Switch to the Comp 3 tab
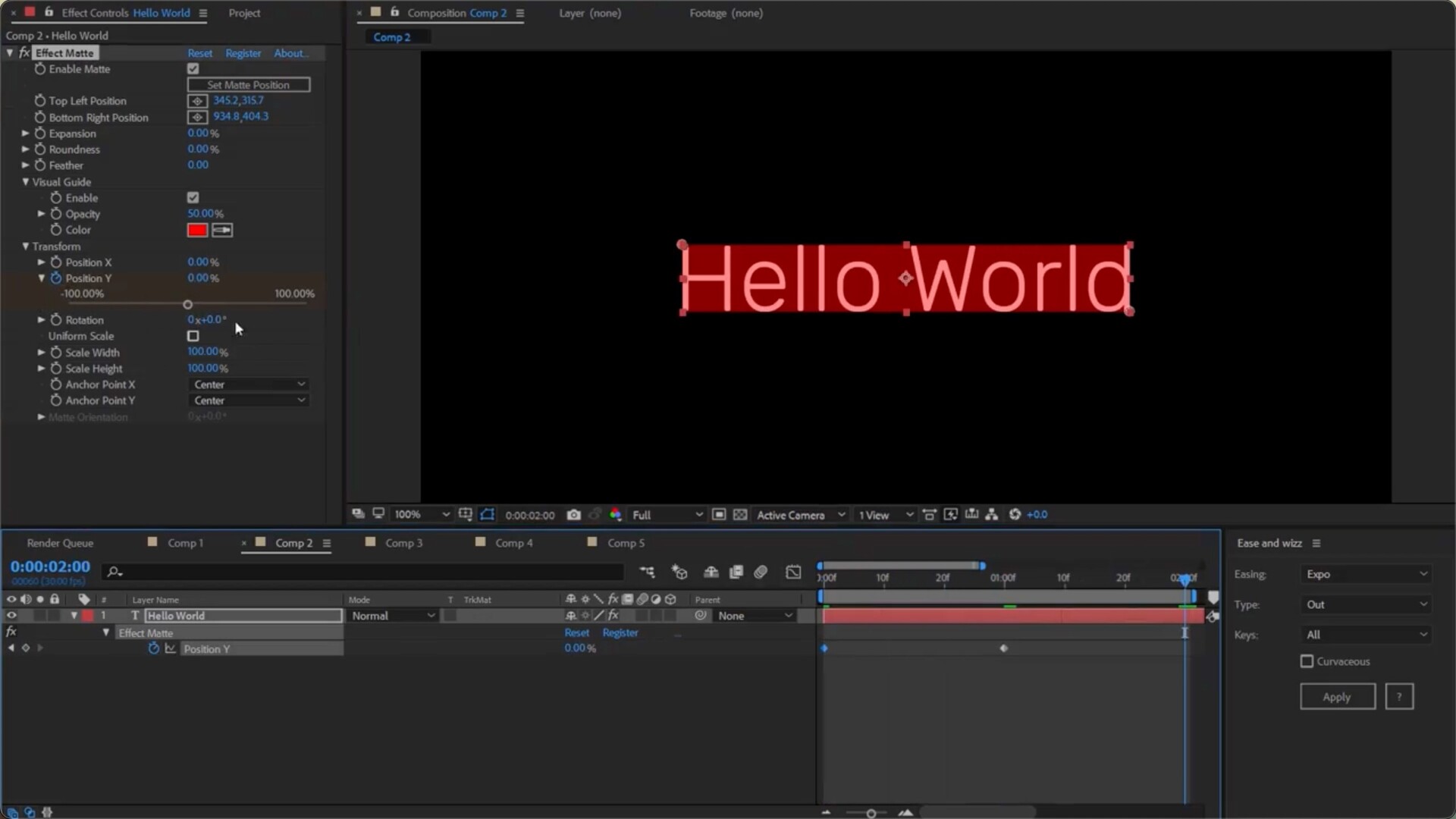 pyautogui.click(x=403, y=543)
